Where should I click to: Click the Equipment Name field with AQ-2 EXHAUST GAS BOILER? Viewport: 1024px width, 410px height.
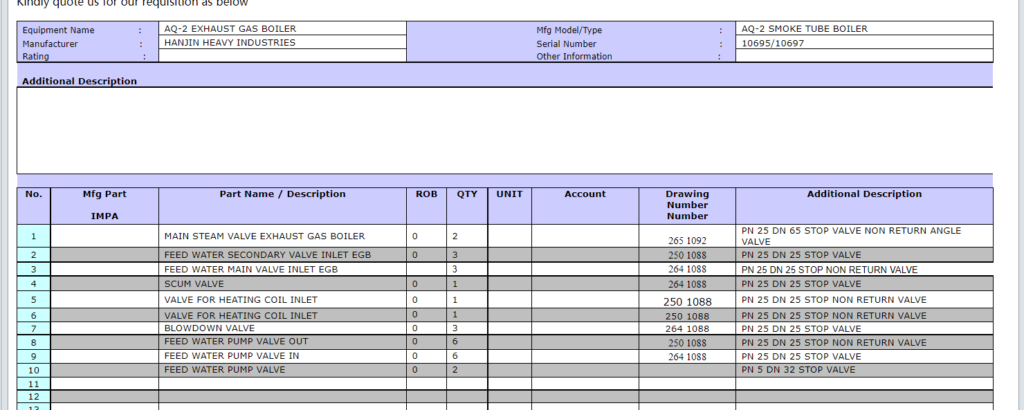282,29
